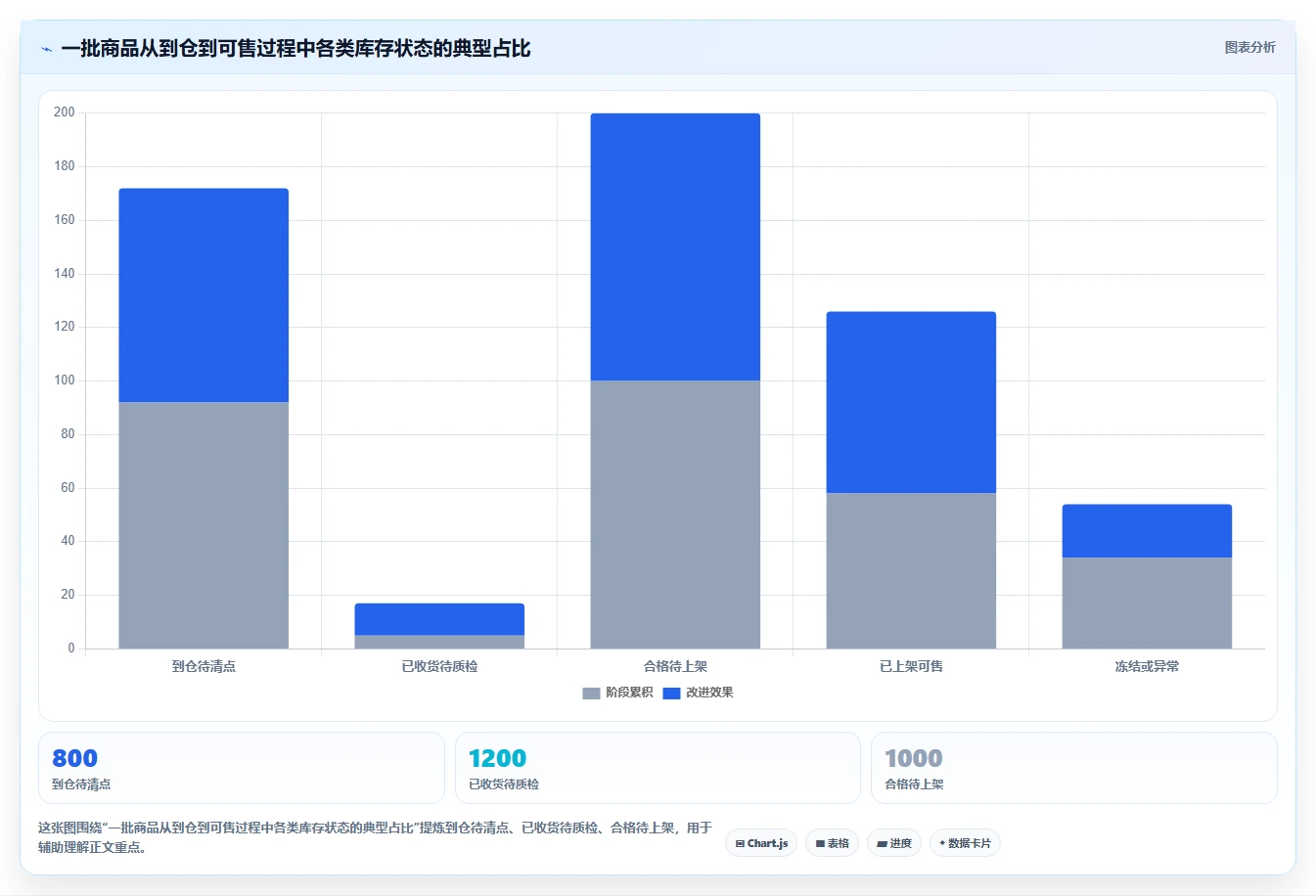Click the number 800 in the first card
1316x896 pixels.
pos(74,758)
